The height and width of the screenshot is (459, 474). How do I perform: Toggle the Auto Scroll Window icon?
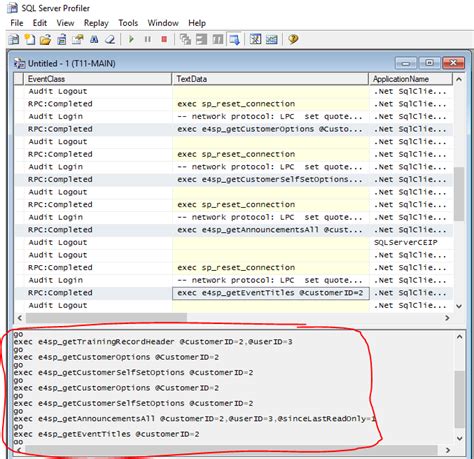click(234, 39)
